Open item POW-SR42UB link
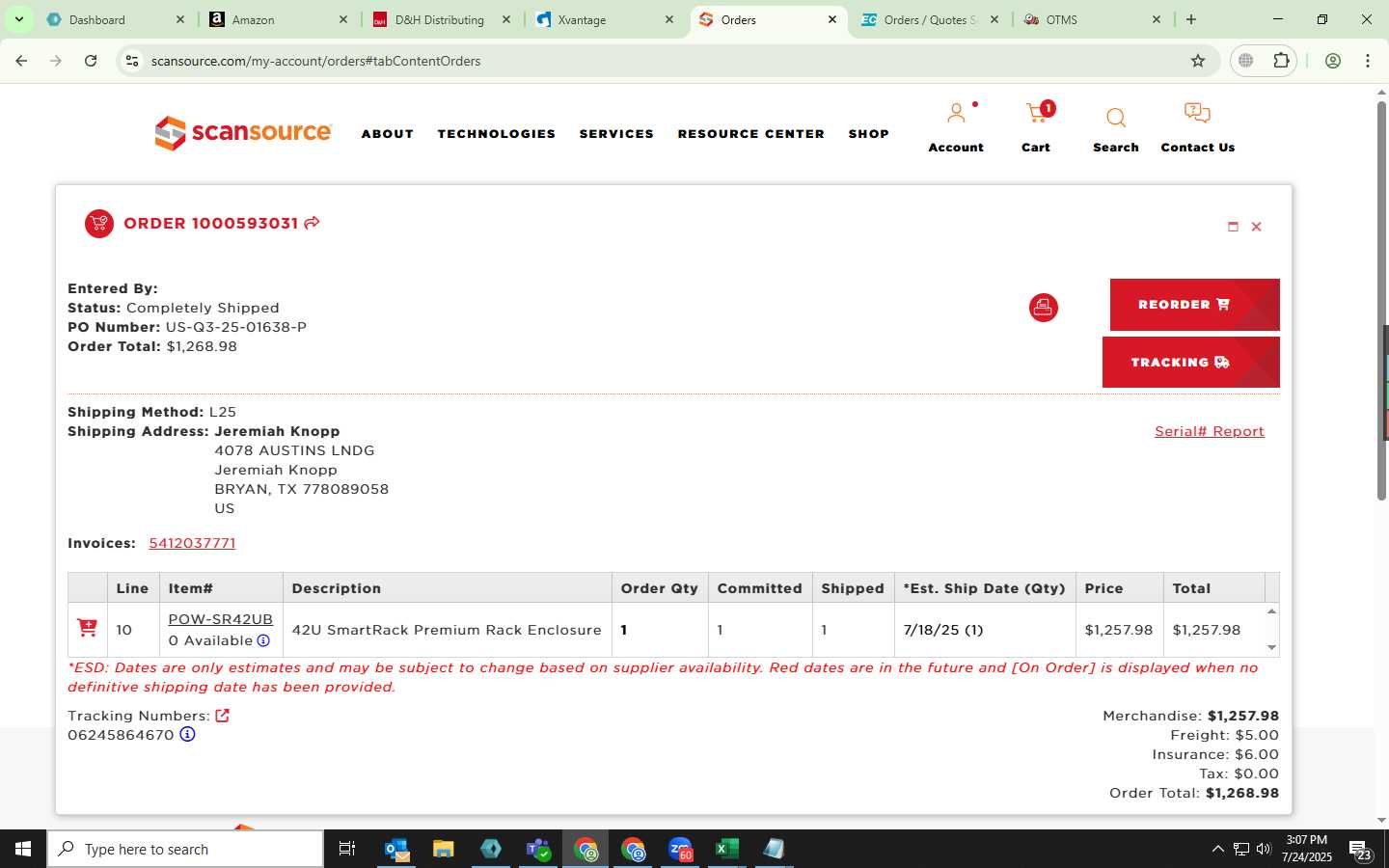The height and width of the screenshot is (868, 1389). point(220,619)
